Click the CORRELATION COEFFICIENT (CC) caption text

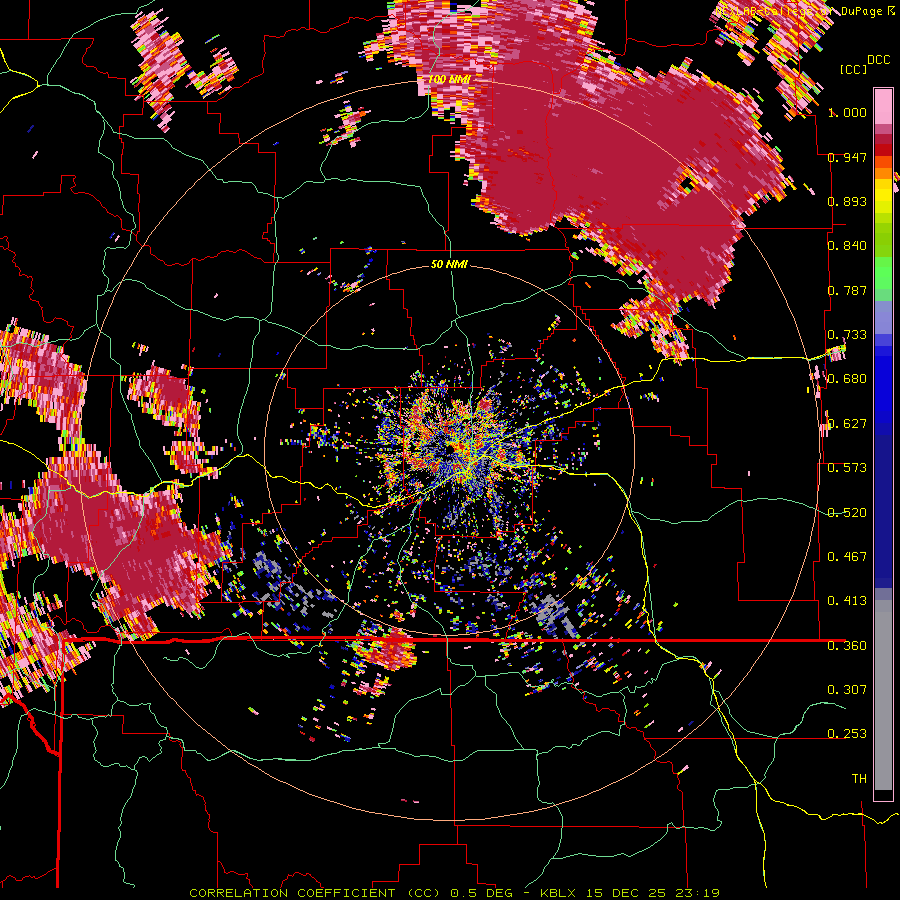click(x=315, y=893)
